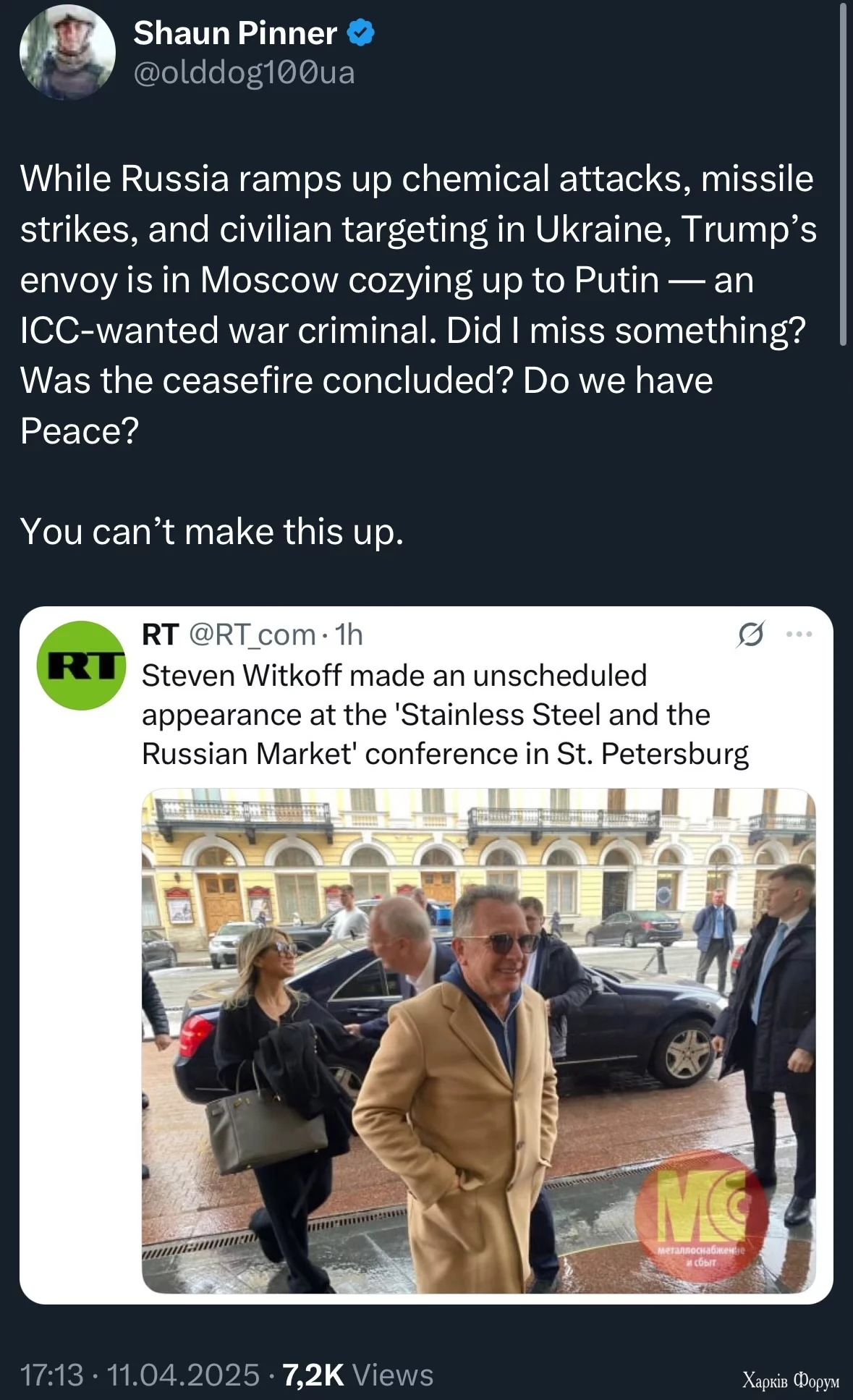Click the slashed-circle icon in quoted post
This screenshot has width=853, height=1400.
click(750, 635)
